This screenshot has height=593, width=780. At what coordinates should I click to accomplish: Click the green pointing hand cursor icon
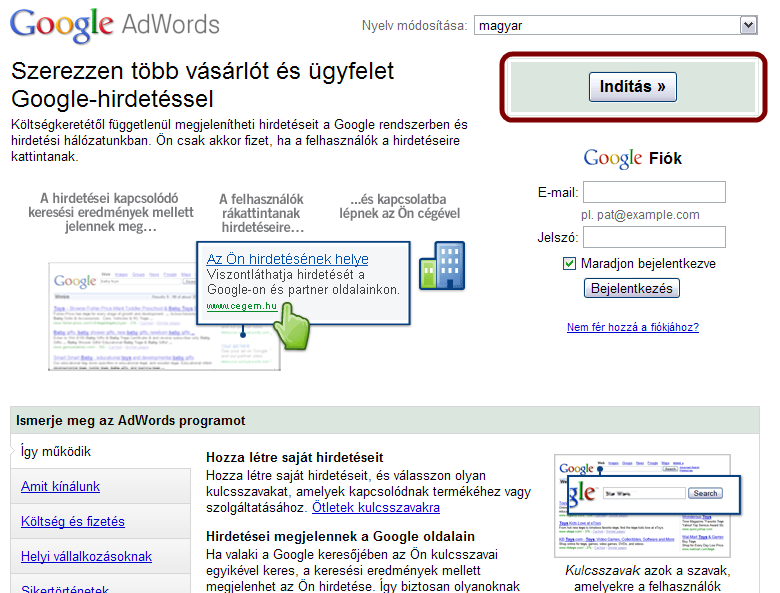292,326
